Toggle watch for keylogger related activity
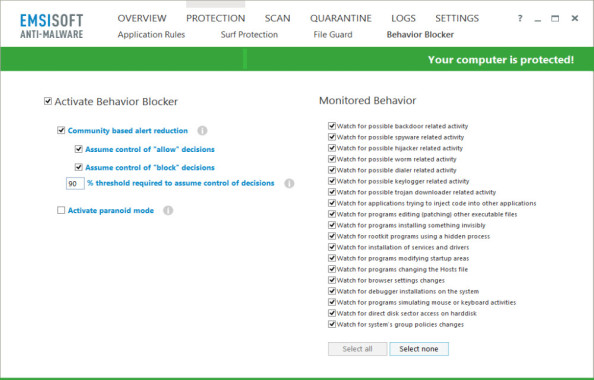 pyautogui.click(x=332, y=181)
